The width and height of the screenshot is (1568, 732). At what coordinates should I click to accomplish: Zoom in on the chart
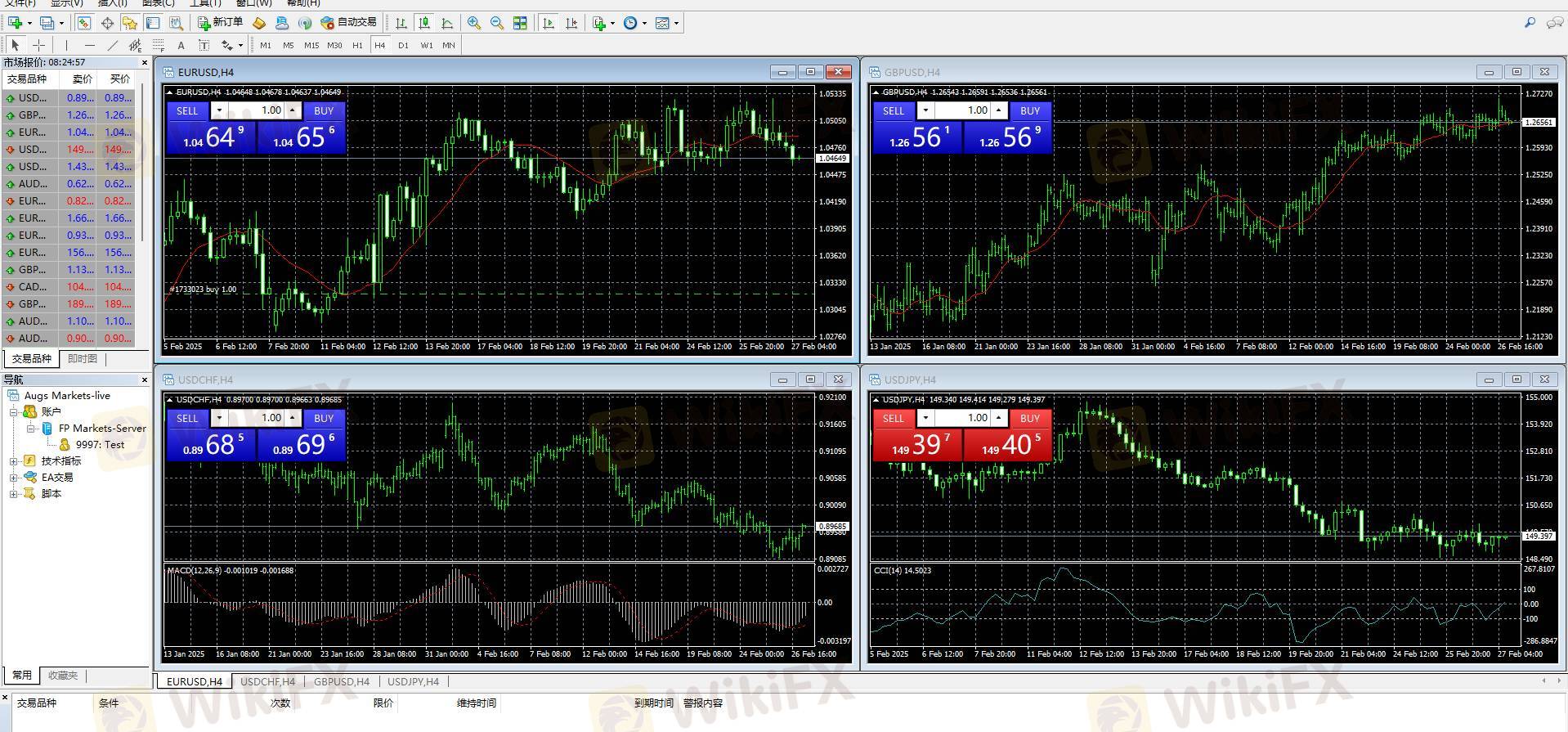474,23
